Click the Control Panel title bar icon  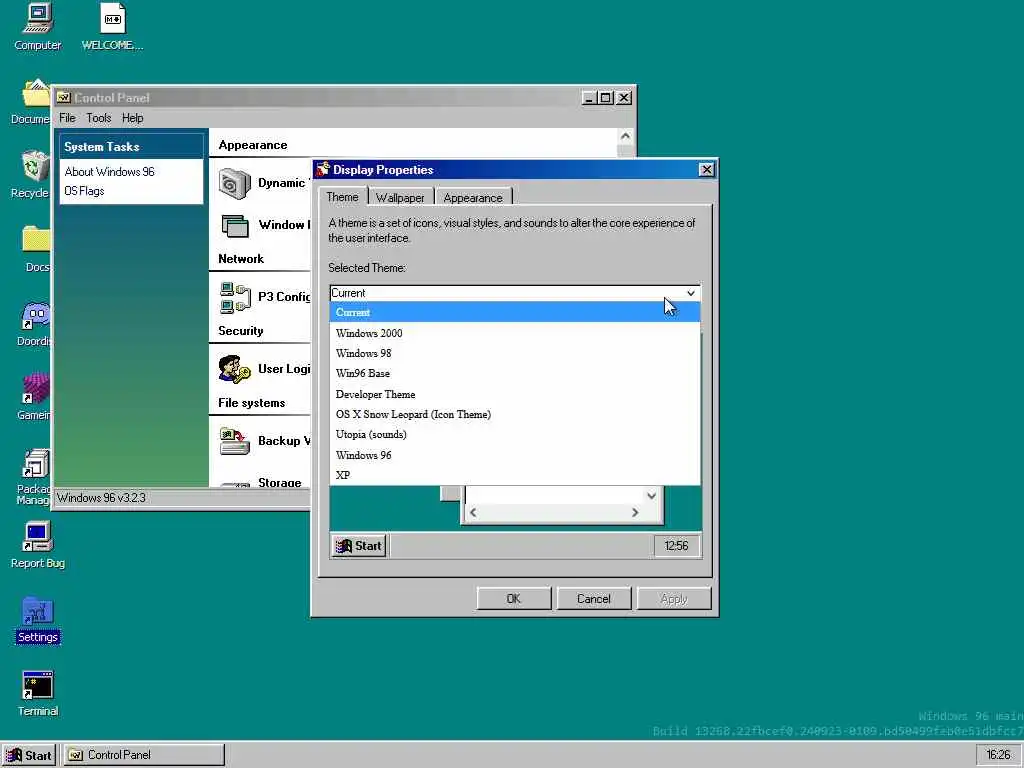tap(63, 97)
